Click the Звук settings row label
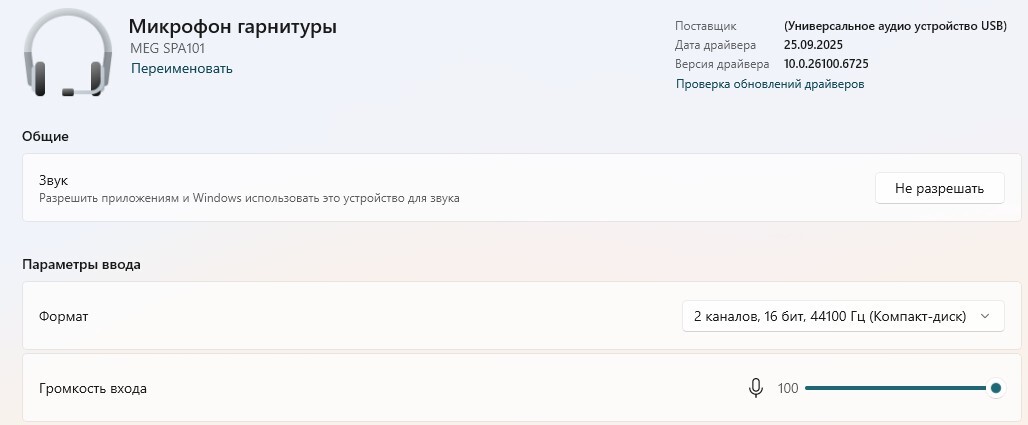Screen dimensions: 1028x425 click(53, 180)
